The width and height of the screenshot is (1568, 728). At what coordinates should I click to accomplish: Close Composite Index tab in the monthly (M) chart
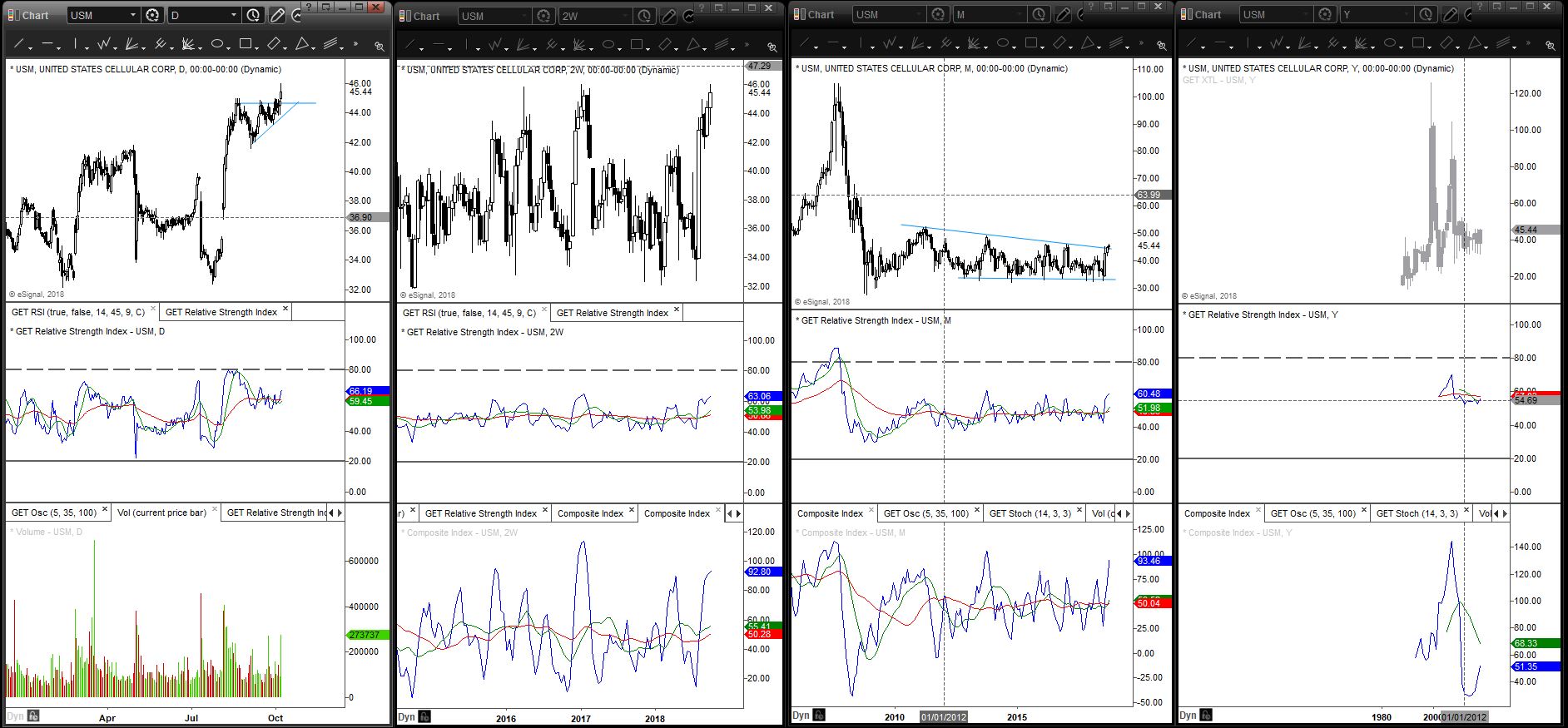pyautogui.click(x=872, y=512)
